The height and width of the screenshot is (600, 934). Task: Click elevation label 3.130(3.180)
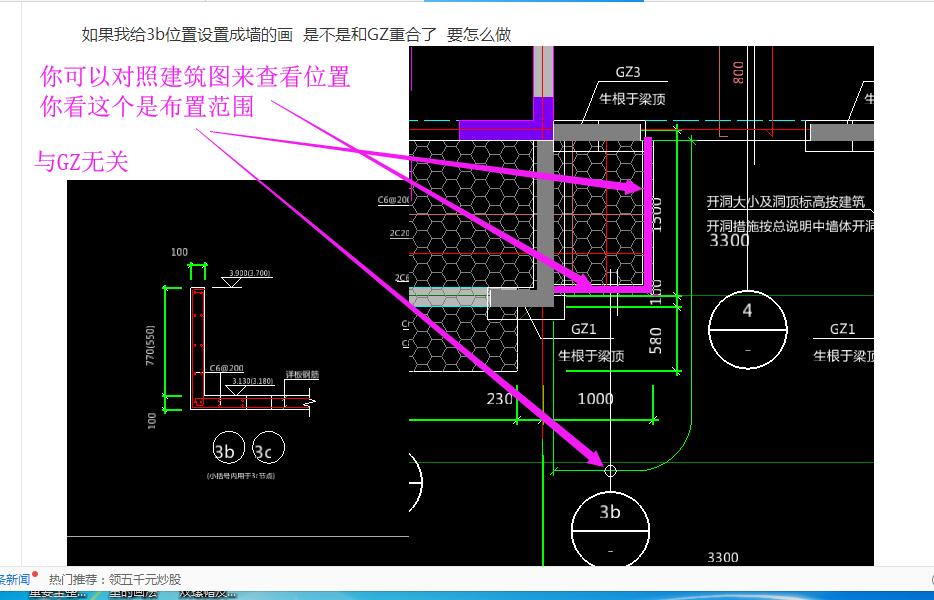(253, 381)
